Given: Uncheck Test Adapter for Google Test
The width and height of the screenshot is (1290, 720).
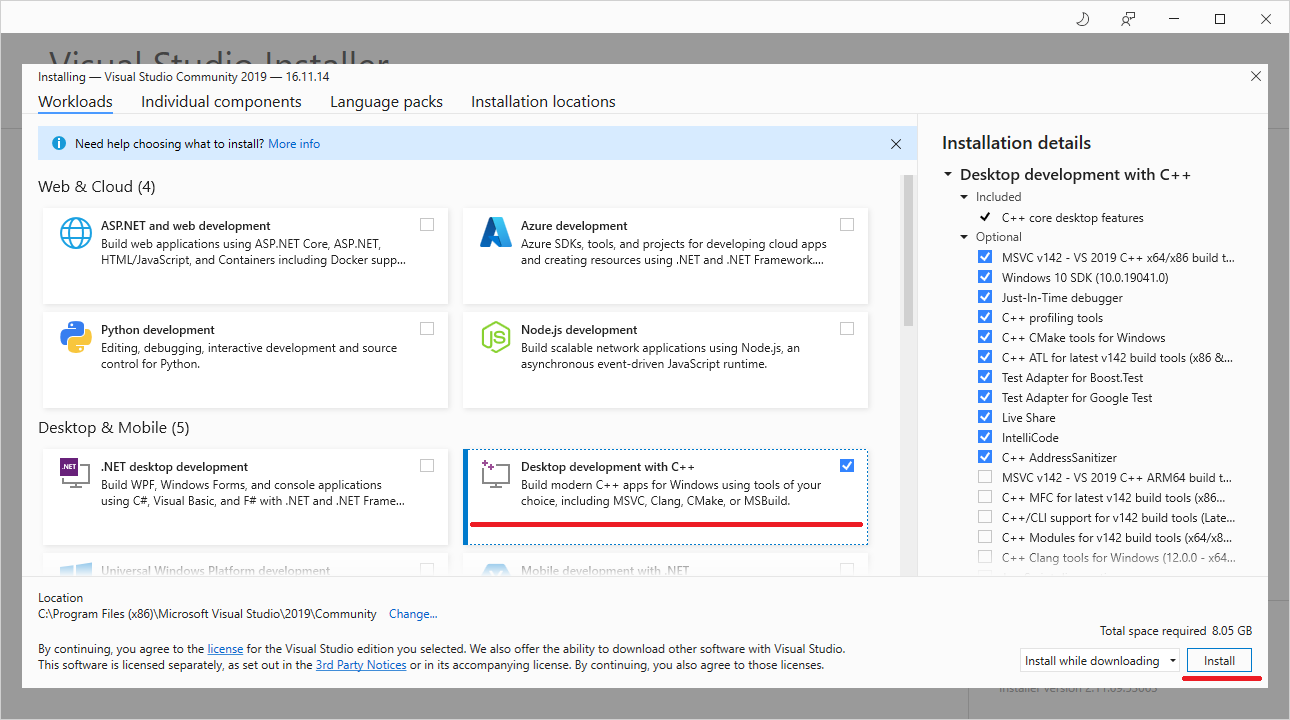Looking at the screenshot, I should pyautogui.click(x=985, y=397).
